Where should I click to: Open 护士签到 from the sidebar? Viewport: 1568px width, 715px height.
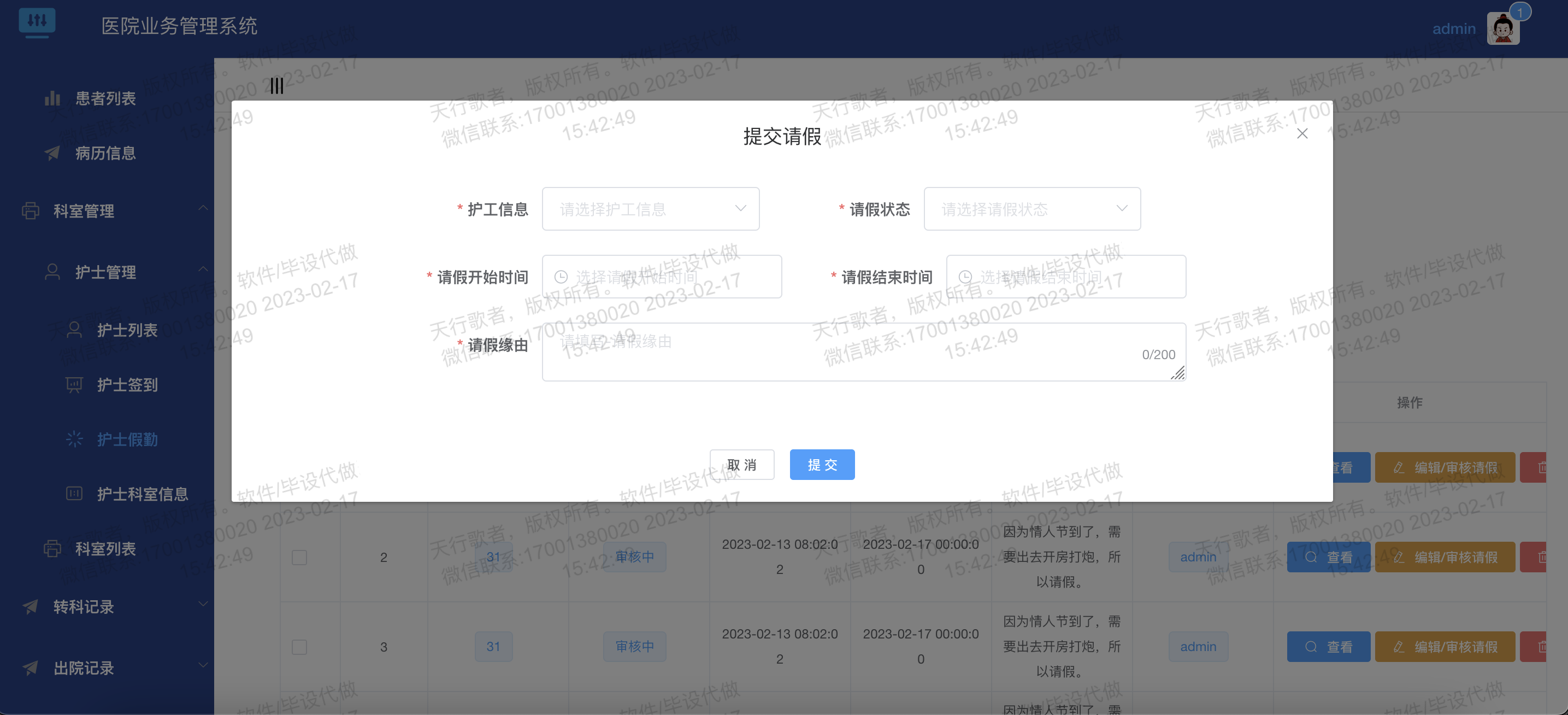(74, 384)
